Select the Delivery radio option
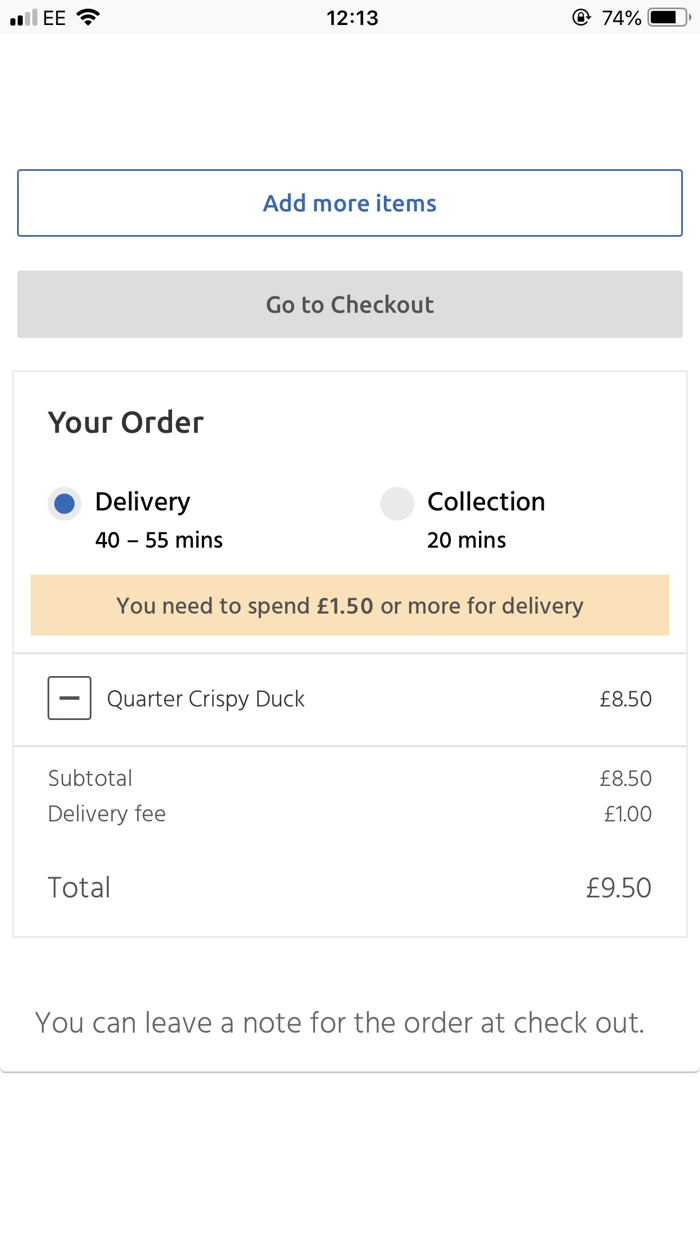The height and width of the screenshot is (1244, 700). click(65, 504)
